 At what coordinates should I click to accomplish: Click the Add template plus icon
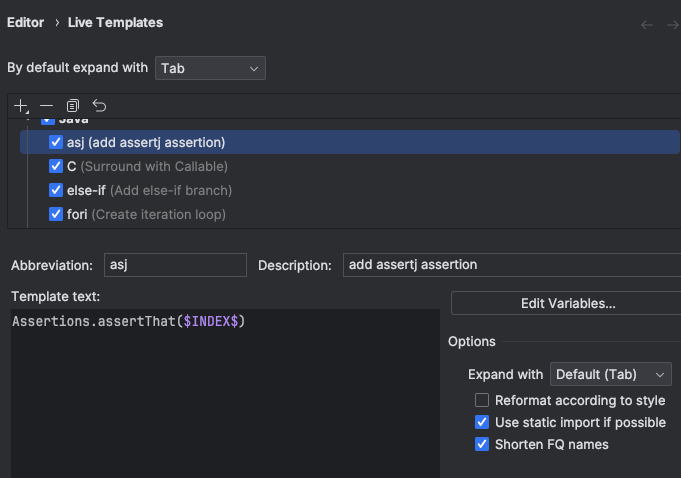[x=21, y=105]
